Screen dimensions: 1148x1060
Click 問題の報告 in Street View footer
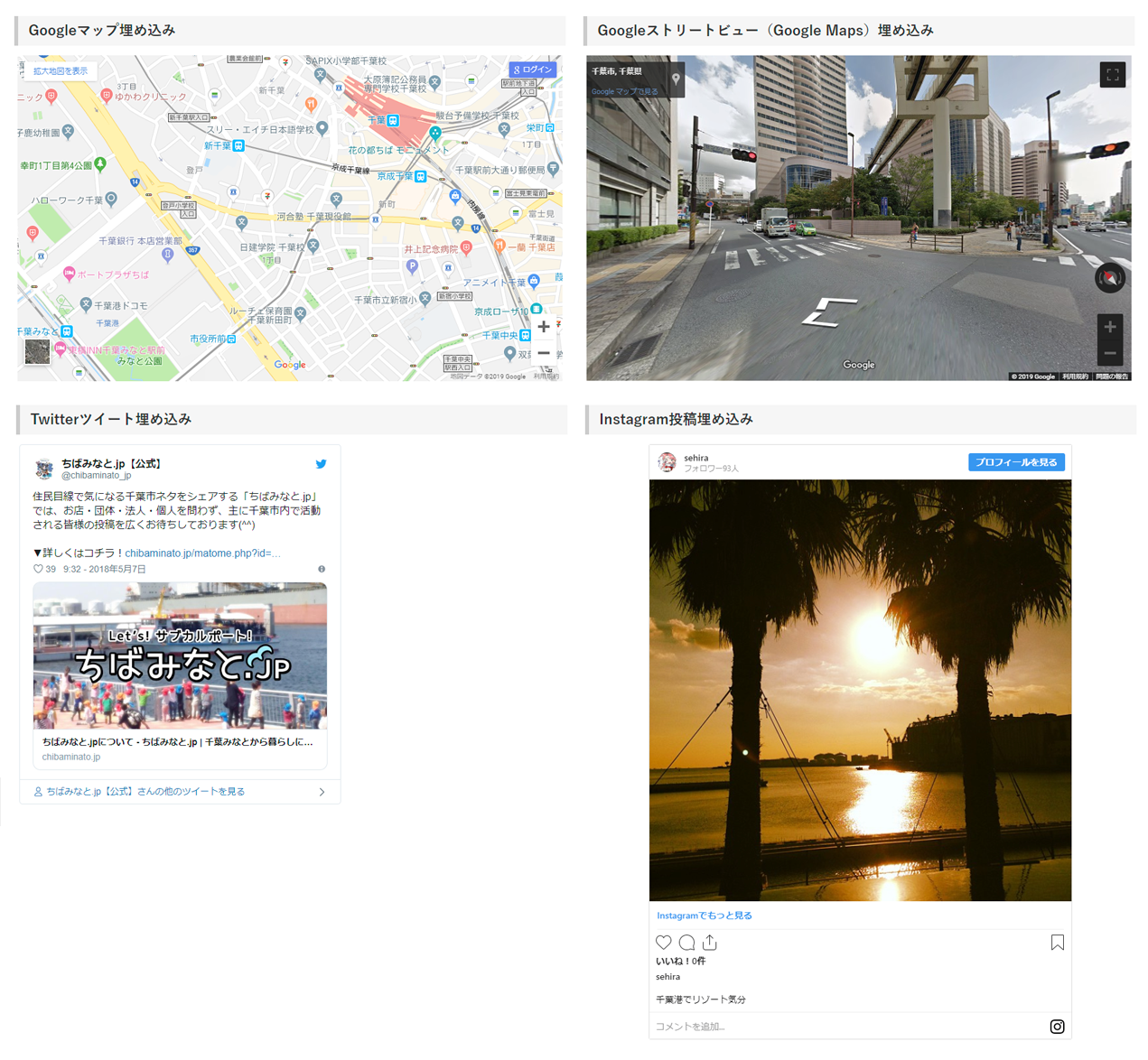click(x=1112, y=377)
